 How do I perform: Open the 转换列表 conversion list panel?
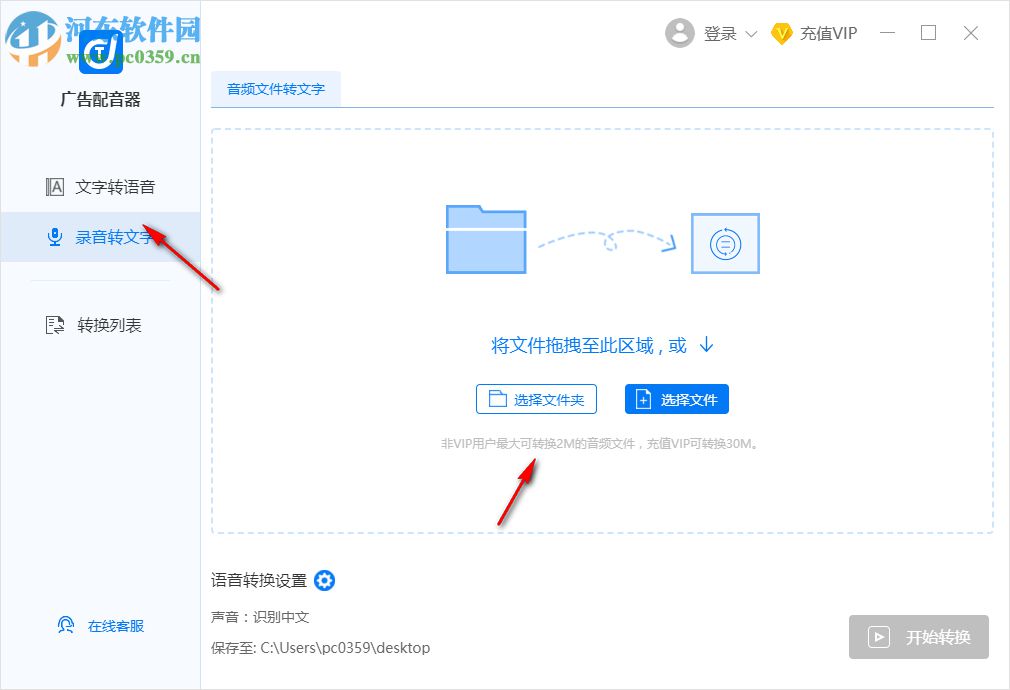point(102,324)
